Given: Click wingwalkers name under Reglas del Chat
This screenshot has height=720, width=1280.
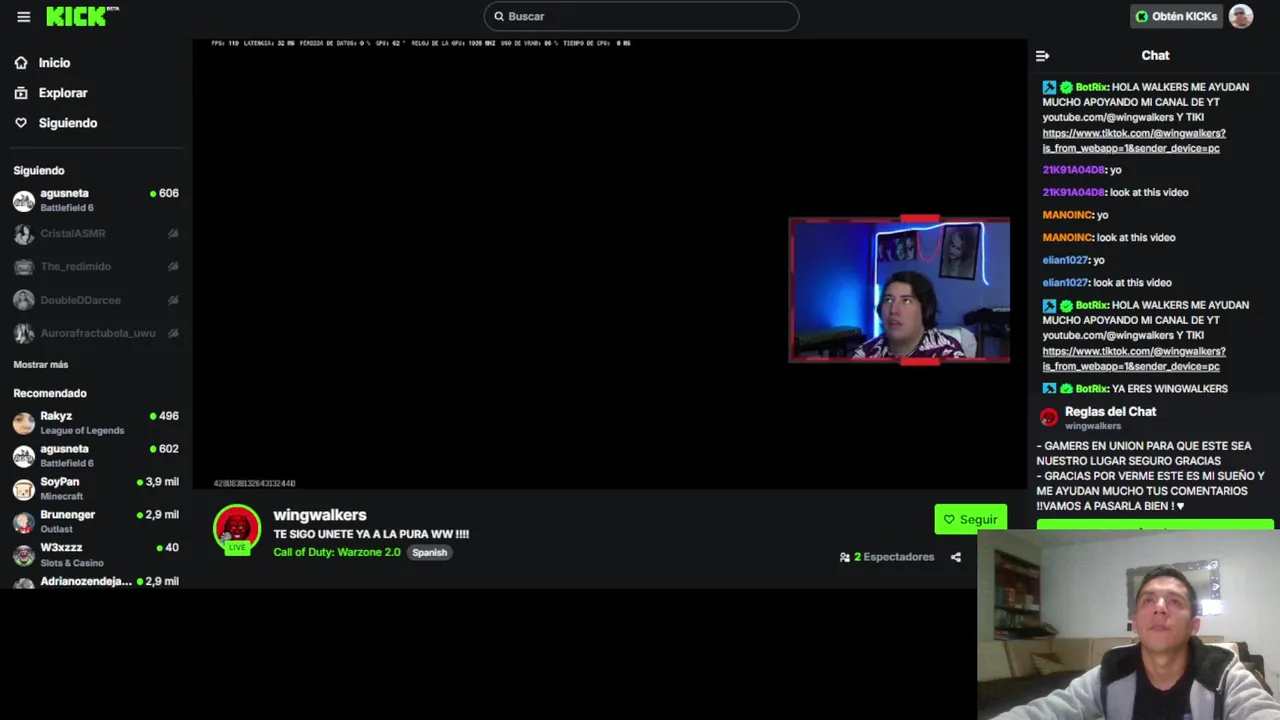Looking at the screenshot, I should [1093, 426].
